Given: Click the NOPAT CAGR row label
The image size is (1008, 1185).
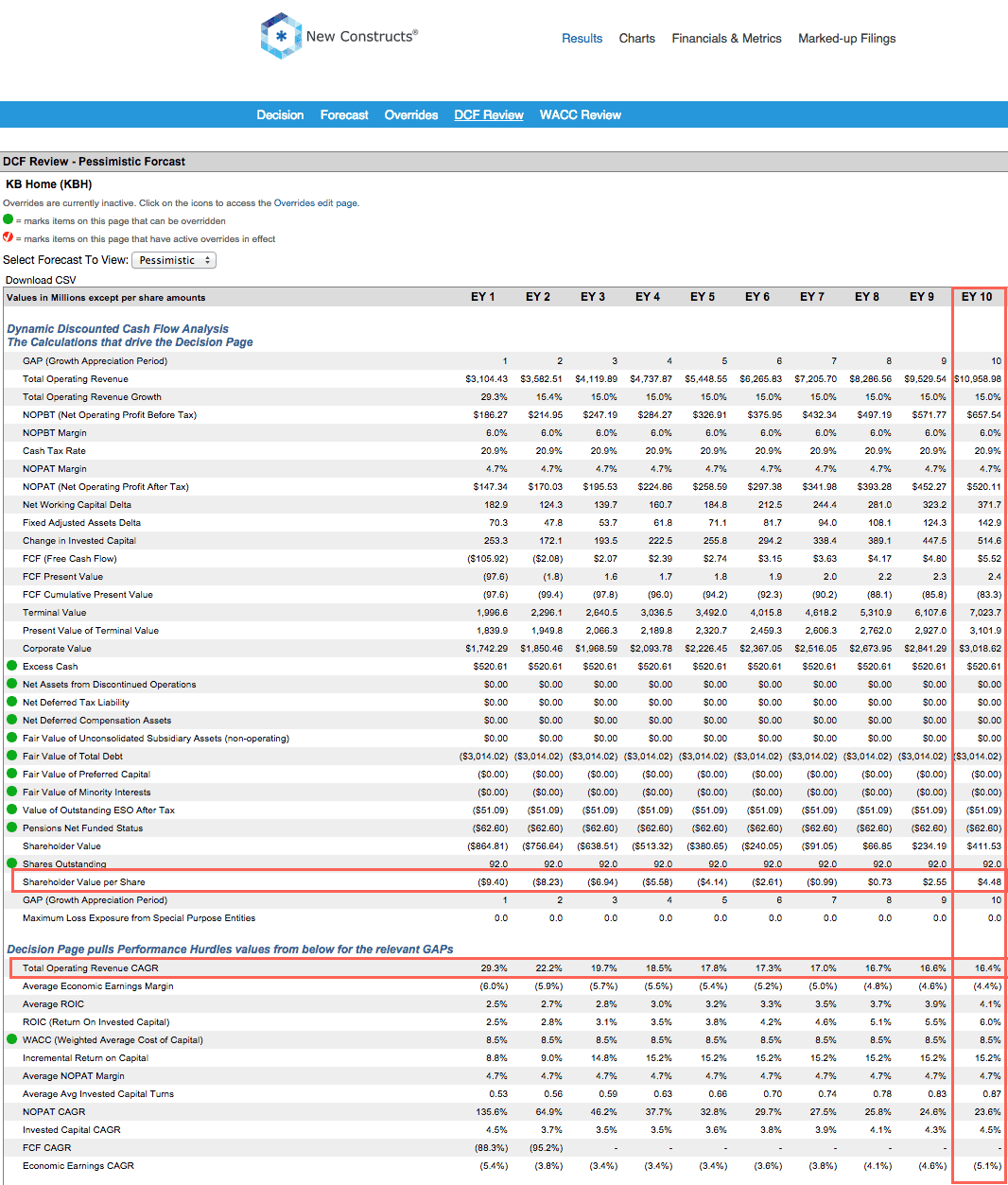Looking at the screenshot, I should pyautogui.click(x=54, y=1112).
